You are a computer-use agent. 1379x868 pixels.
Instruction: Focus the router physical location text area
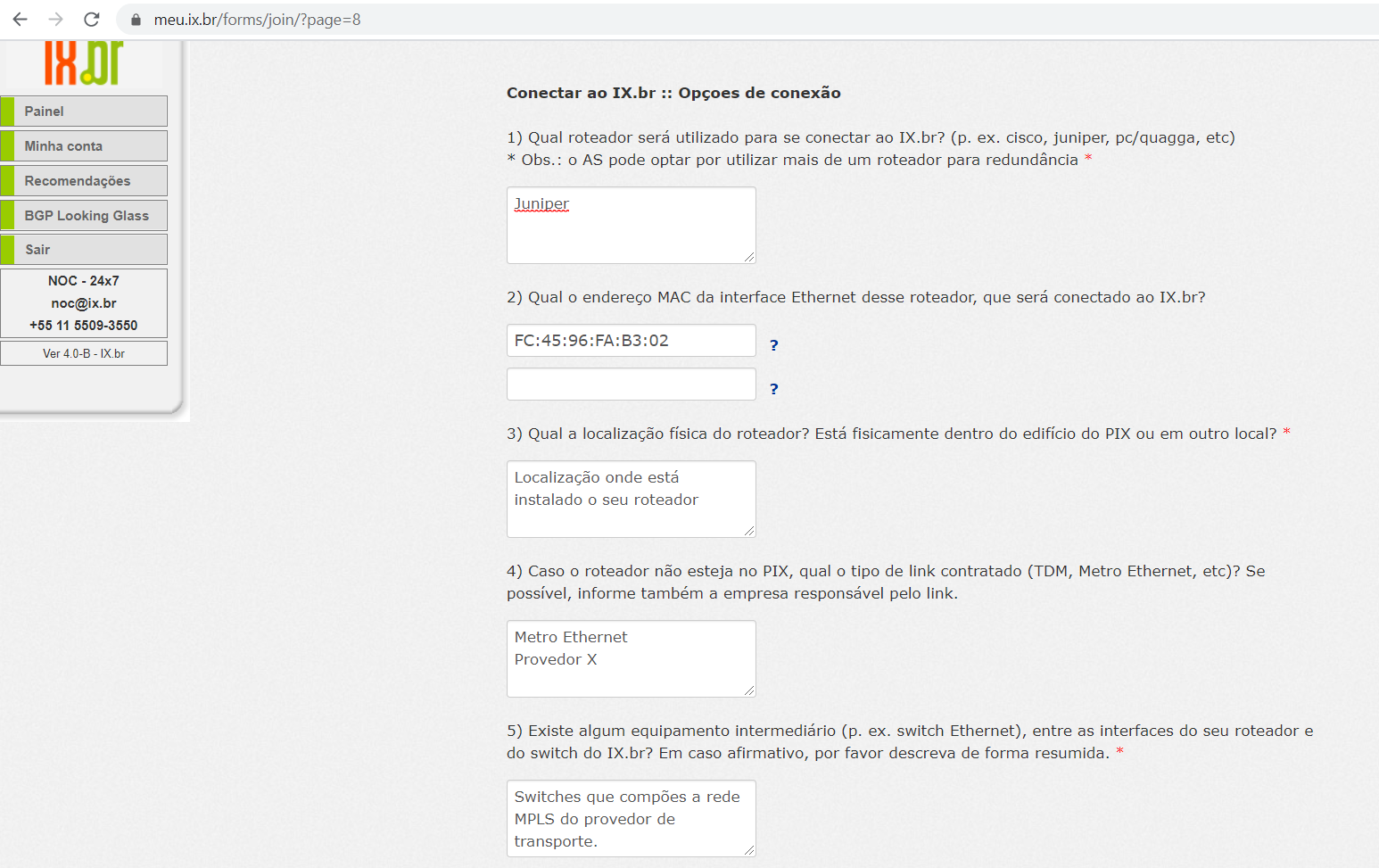(x=632, y=499)
